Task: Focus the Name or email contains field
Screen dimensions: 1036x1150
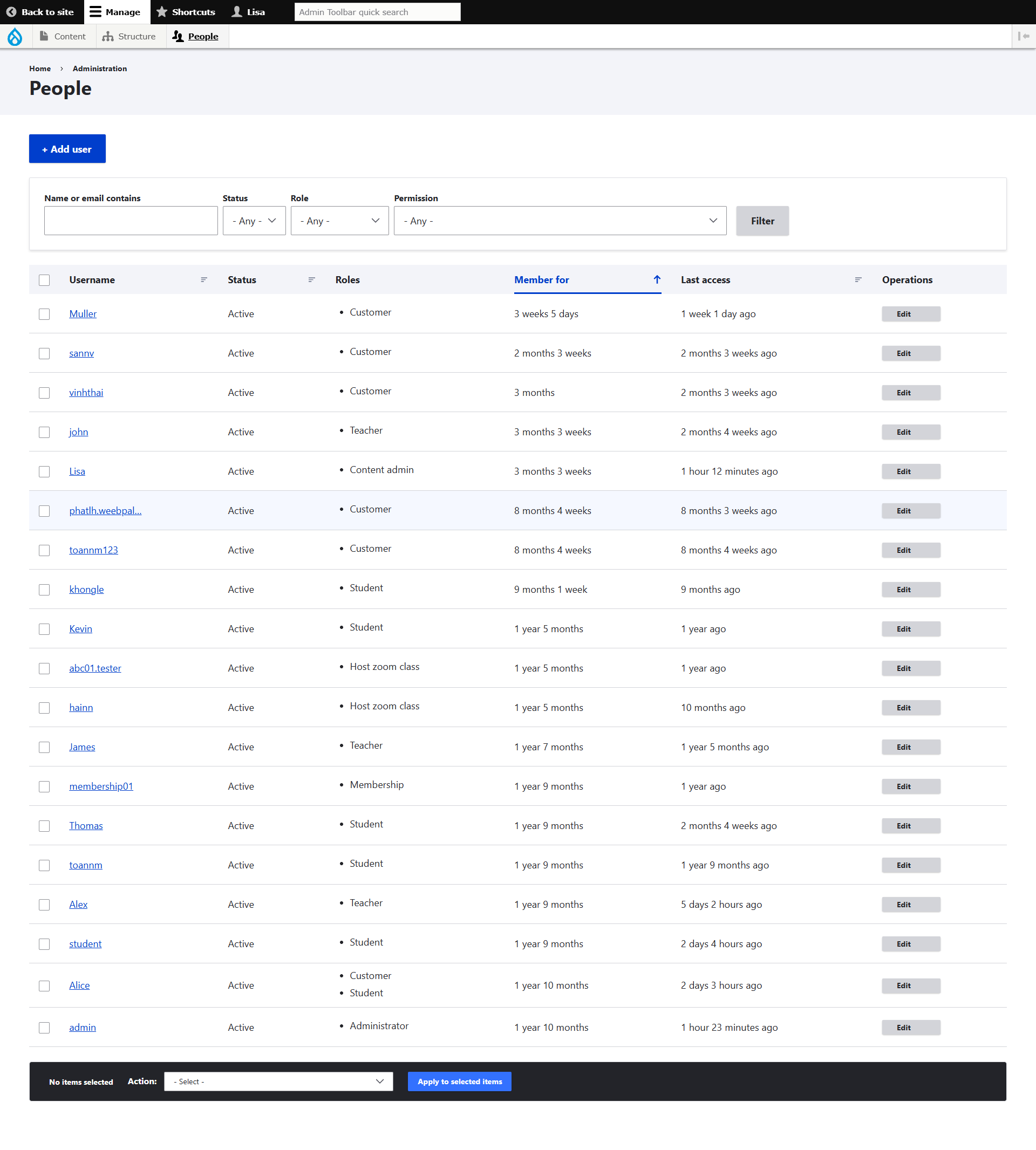Action: point(131,221)
